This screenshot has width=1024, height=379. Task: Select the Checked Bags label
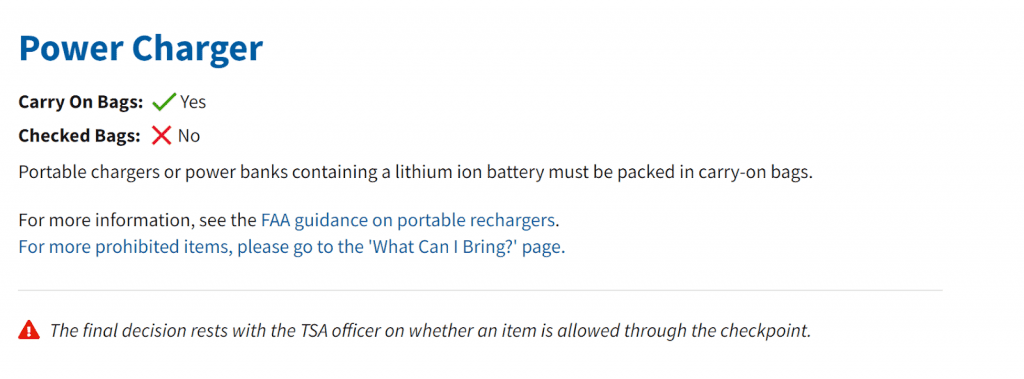pyautogui.click(x=80, y=136)
